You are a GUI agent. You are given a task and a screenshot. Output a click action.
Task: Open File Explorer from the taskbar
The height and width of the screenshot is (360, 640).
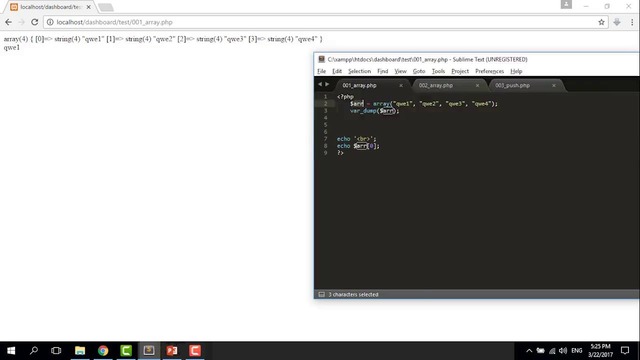tap(80, 351)
